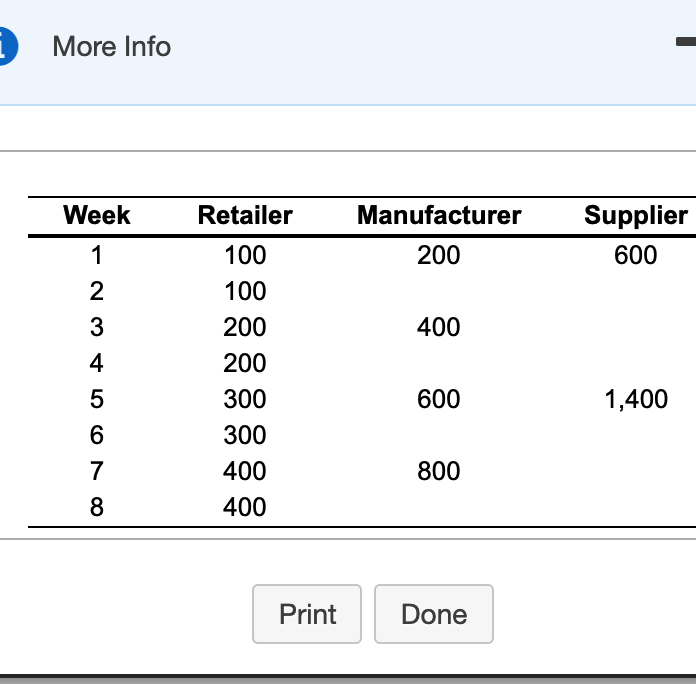Click Retailer value 300 in week 5

(x=245, y=399)
